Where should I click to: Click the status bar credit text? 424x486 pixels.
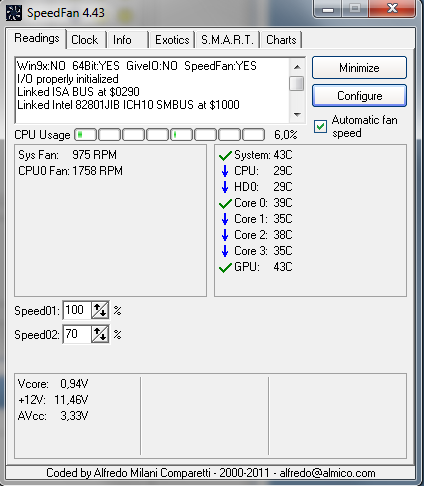pos(211,473)
